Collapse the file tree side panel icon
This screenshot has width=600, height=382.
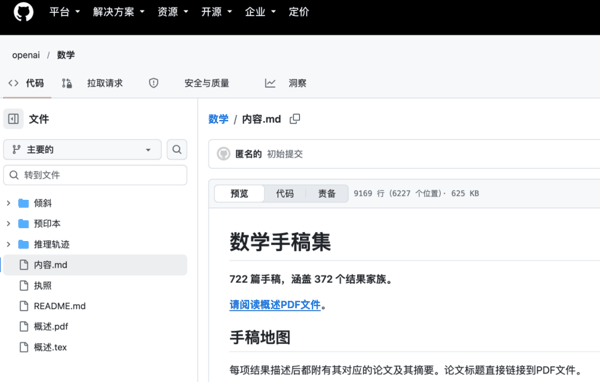click(x=13, y=119)
